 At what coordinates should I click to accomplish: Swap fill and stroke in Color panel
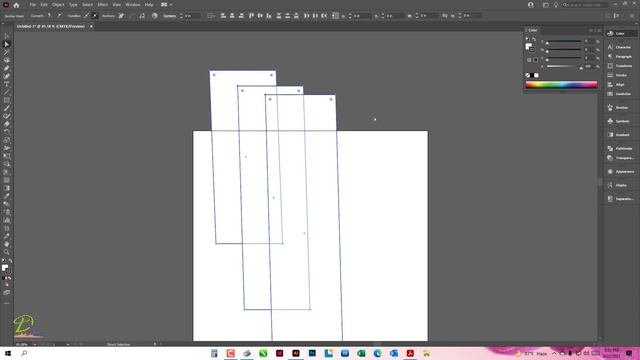[x=534, y=40]
